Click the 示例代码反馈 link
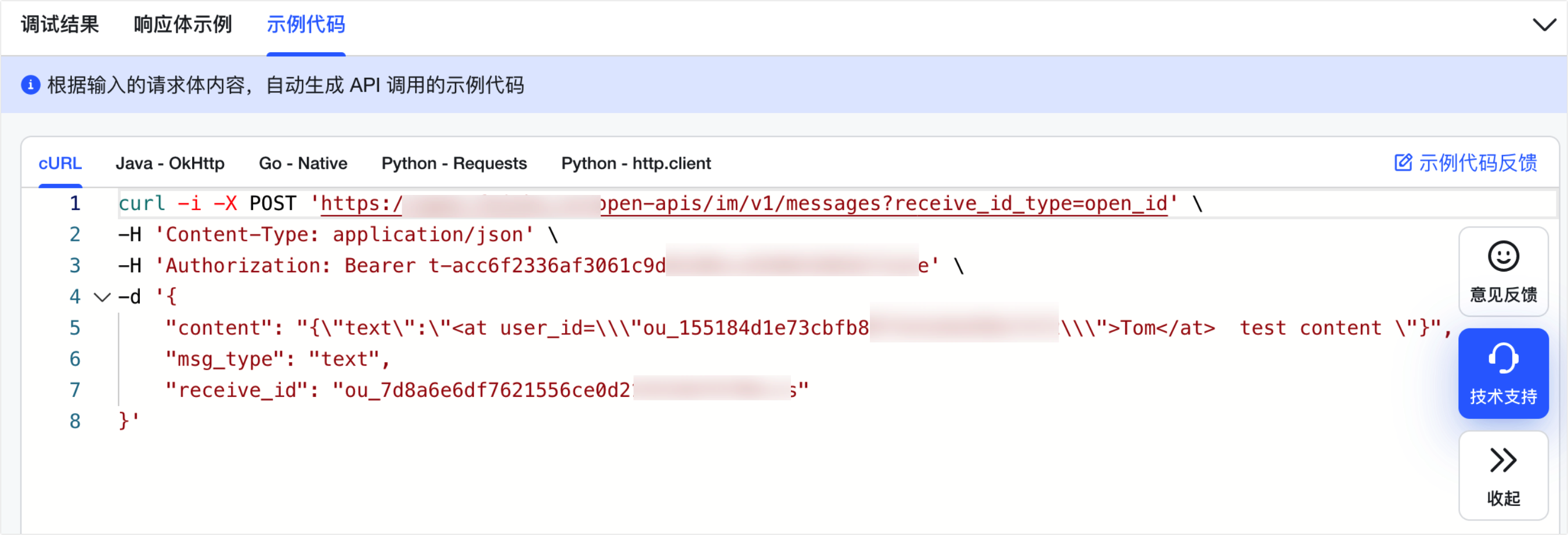This screenshot has width=1568, height=535. click(1477, 162)
